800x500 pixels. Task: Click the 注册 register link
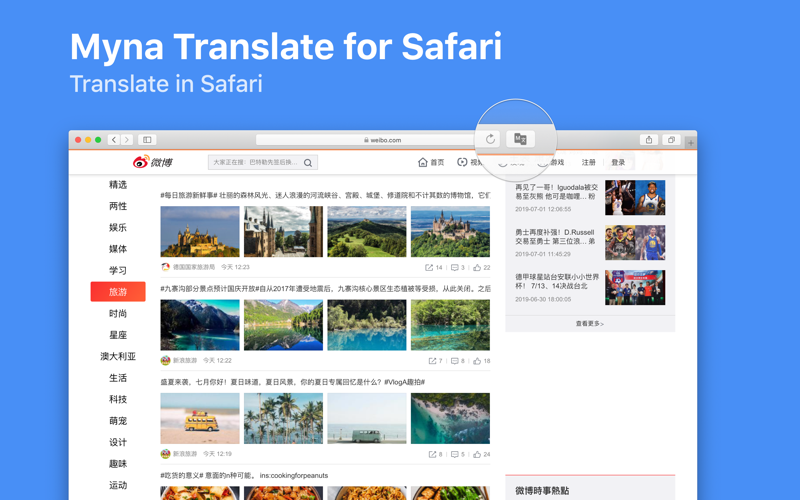pos(588,162)
